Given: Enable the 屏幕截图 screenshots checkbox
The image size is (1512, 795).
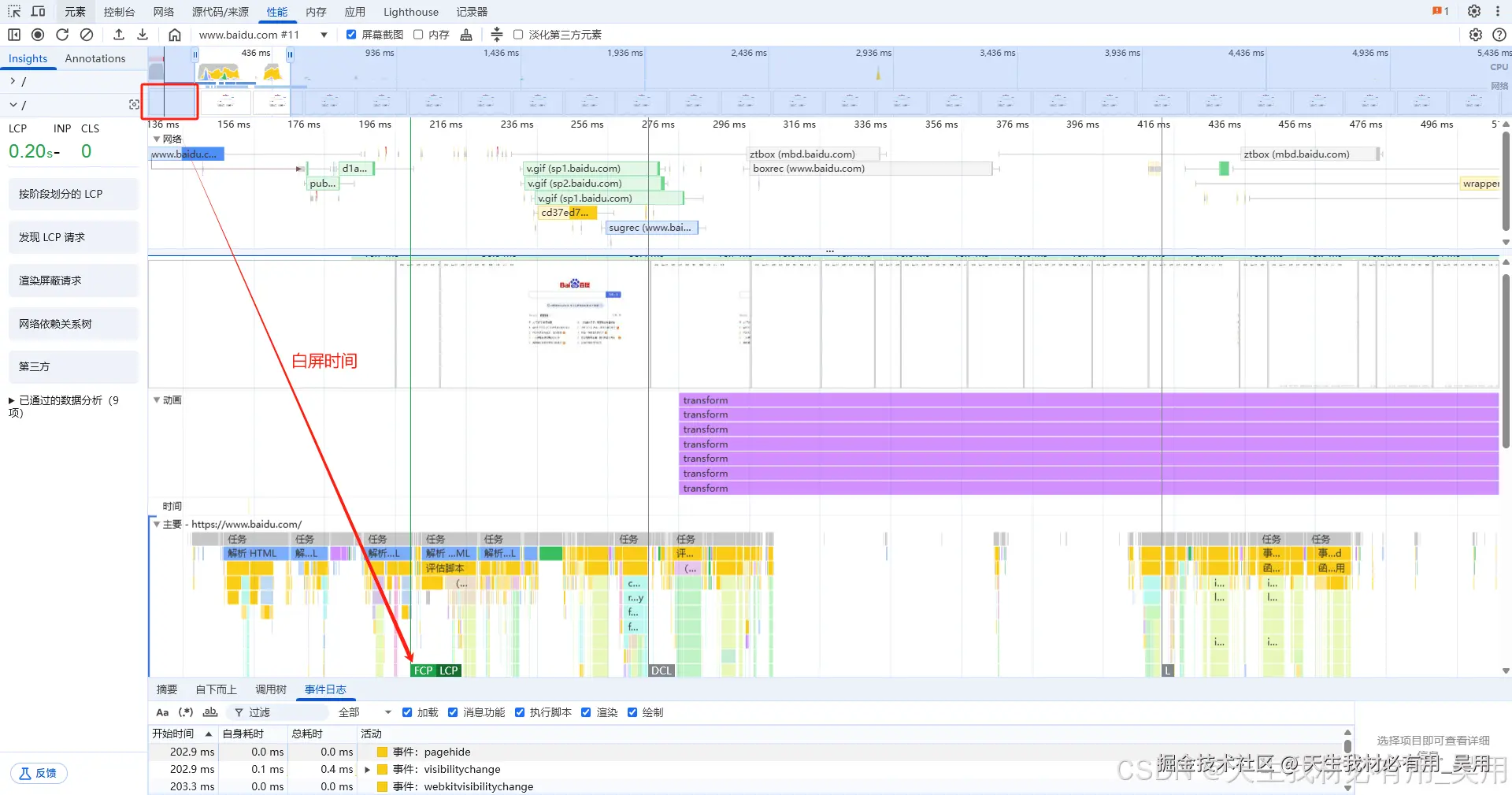Looking at the screenshot, I should pos(351,35).
